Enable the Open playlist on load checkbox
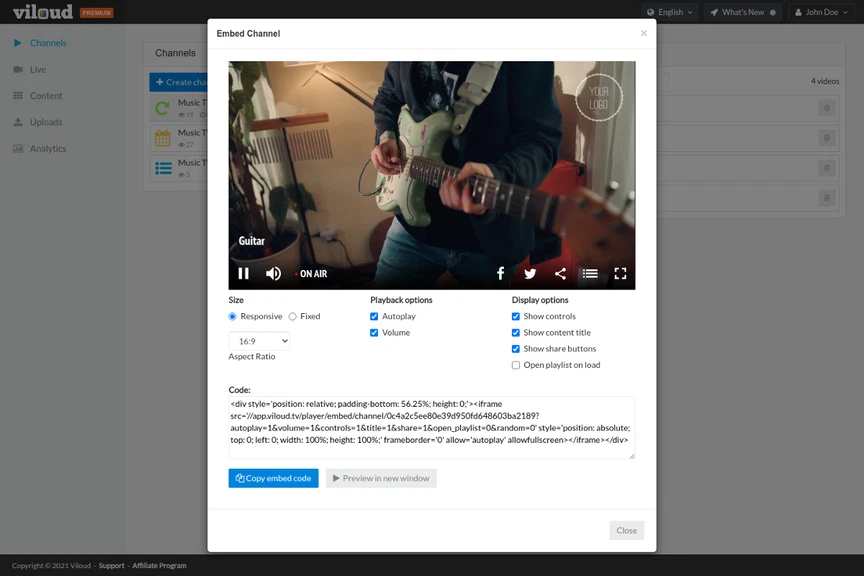Viewport: 864px width, 576px height. (515, 364)
